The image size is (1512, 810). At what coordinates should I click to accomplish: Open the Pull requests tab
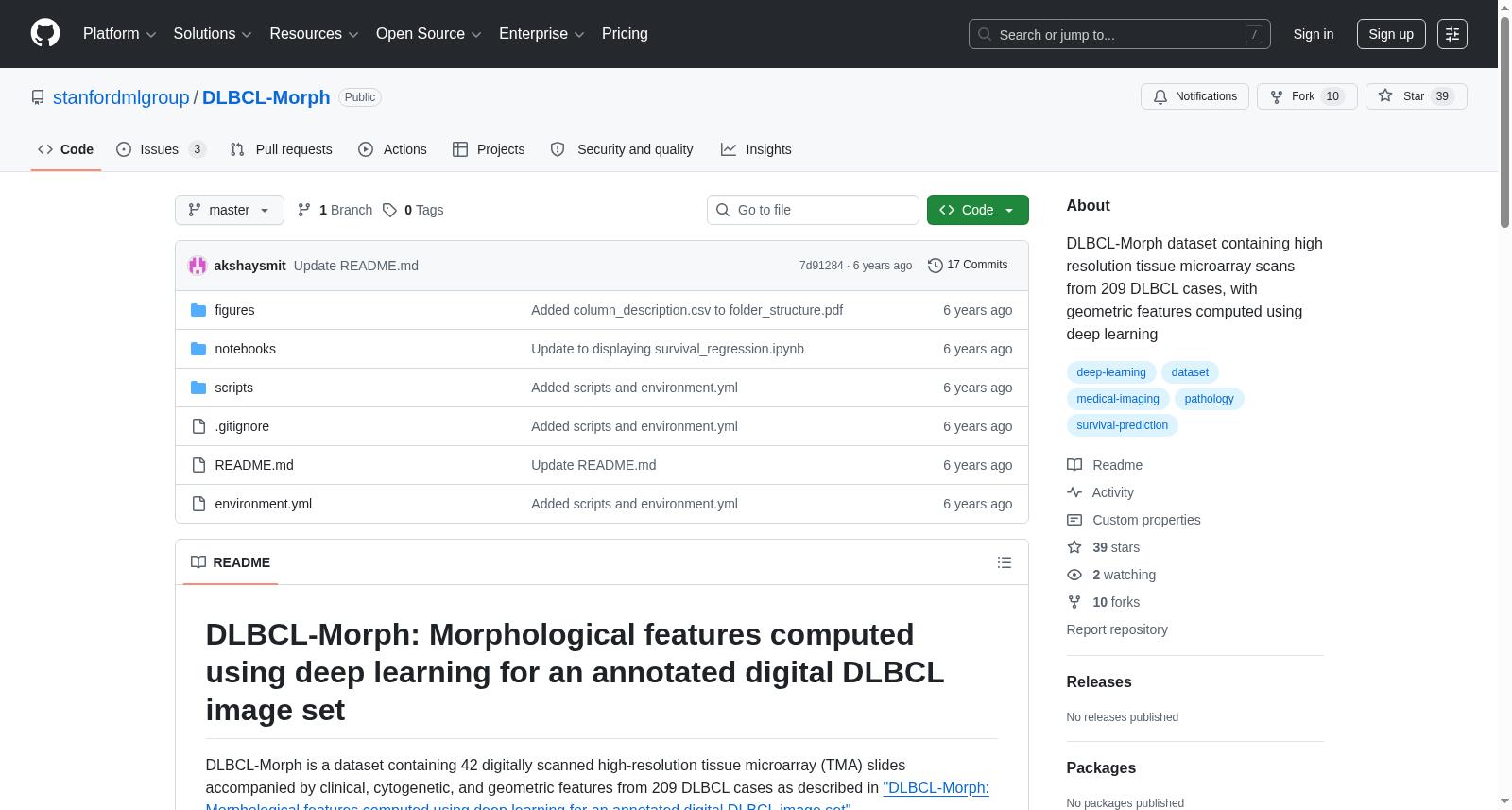tap(282, 149)
